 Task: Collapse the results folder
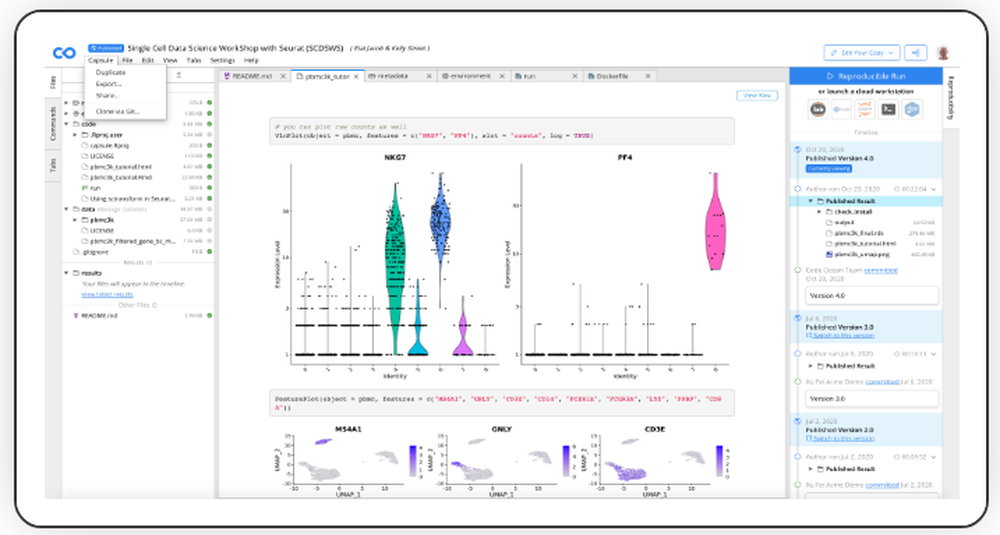tap(66, 273)
